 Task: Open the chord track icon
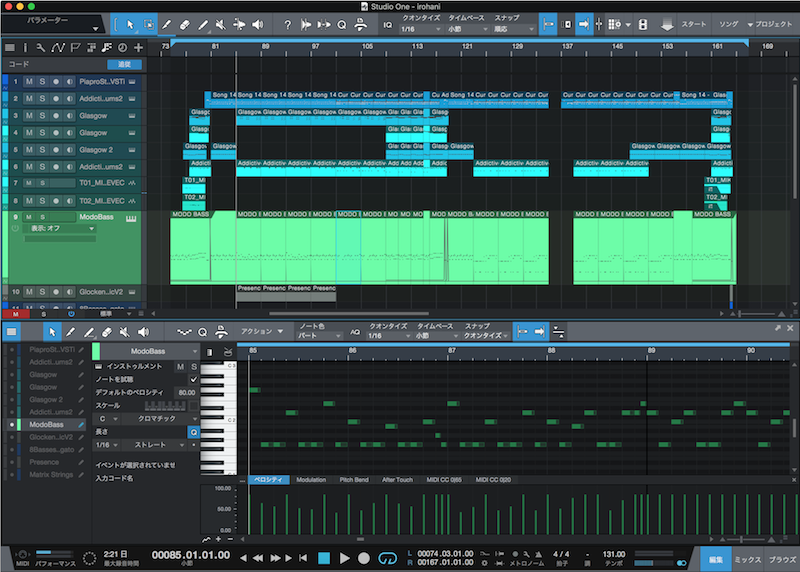click(x=107, y=47)
